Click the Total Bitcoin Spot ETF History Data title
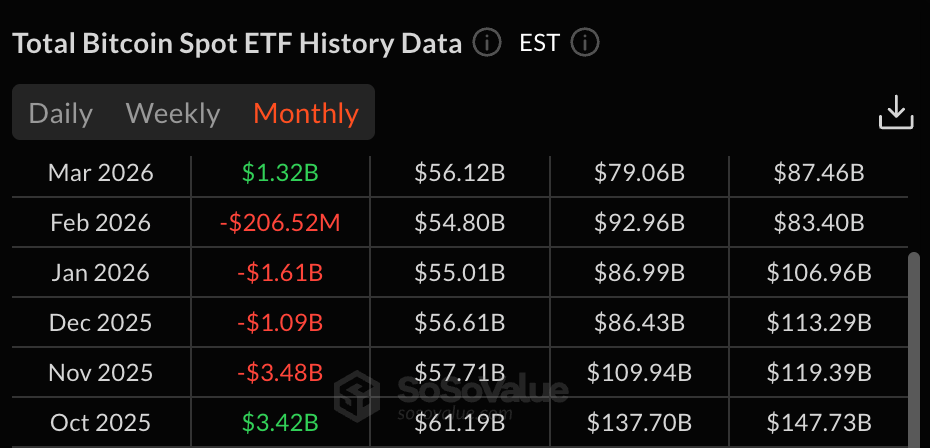930x448 pixels. pyautogui.click(x=237, y=44)
